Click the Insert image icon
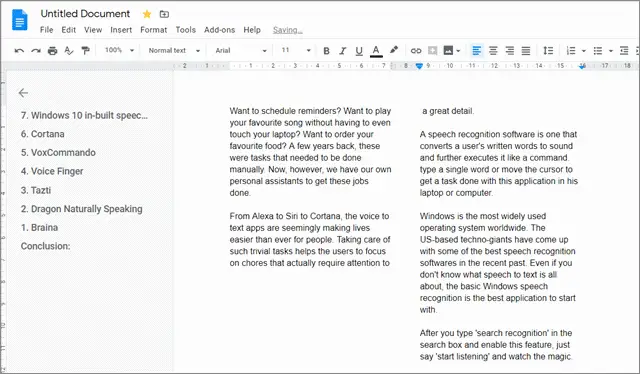Image resolution: width=640 pixels, height=374 pixels. (448, 51)
